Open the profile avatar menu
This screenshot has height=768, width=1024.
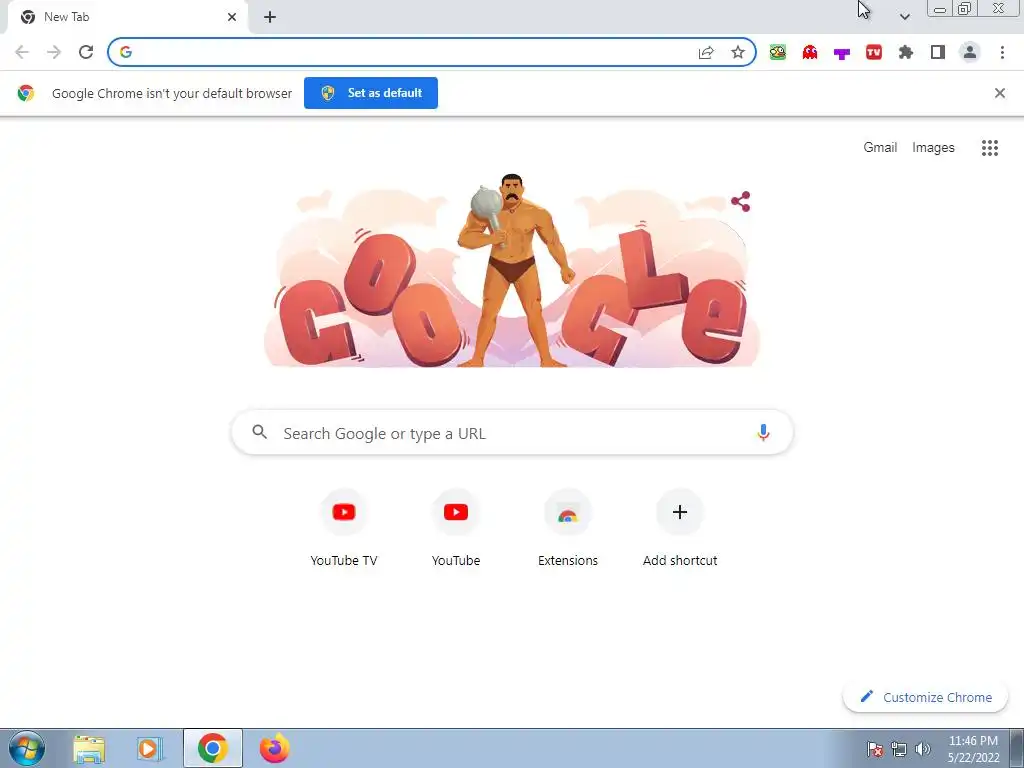[970, 52]
